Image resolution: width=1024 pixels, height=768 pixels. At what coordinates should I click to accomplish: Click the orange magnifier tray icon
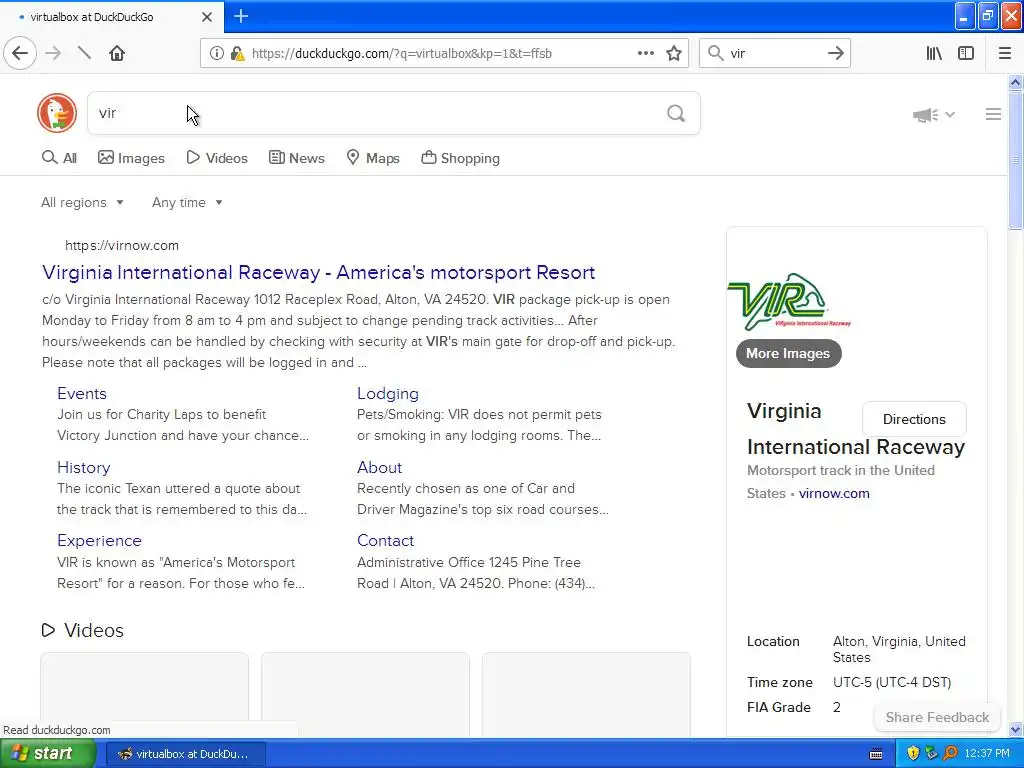950,754
